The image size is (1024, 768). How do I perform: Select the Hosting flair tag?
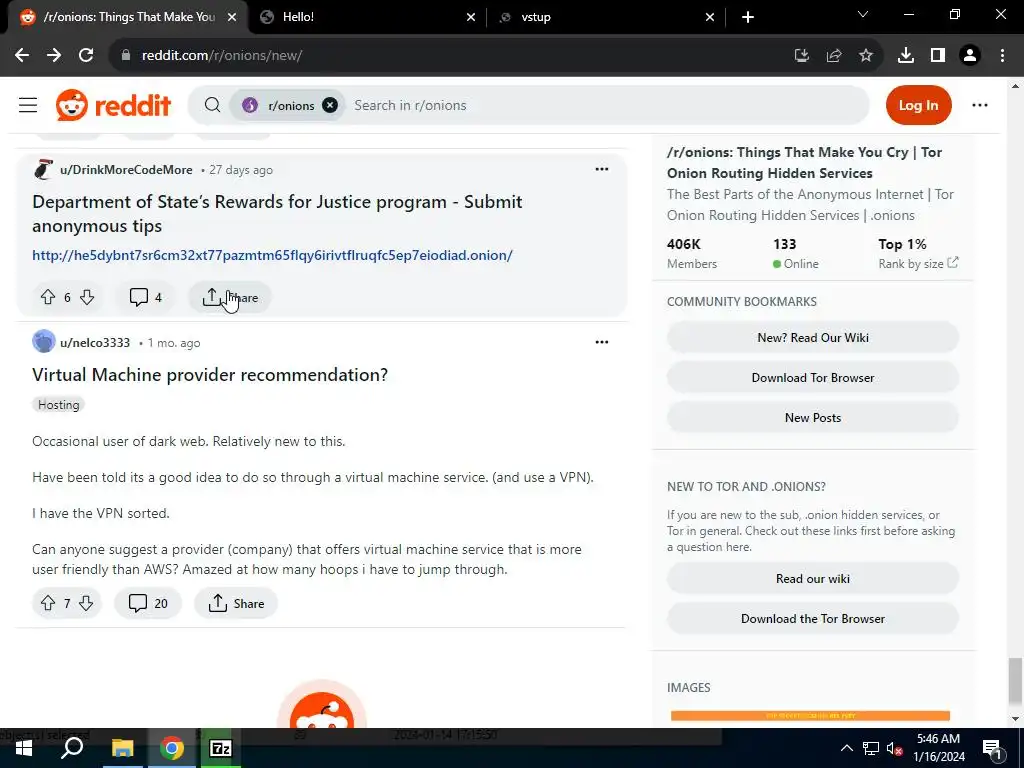[x=58, y=405]
